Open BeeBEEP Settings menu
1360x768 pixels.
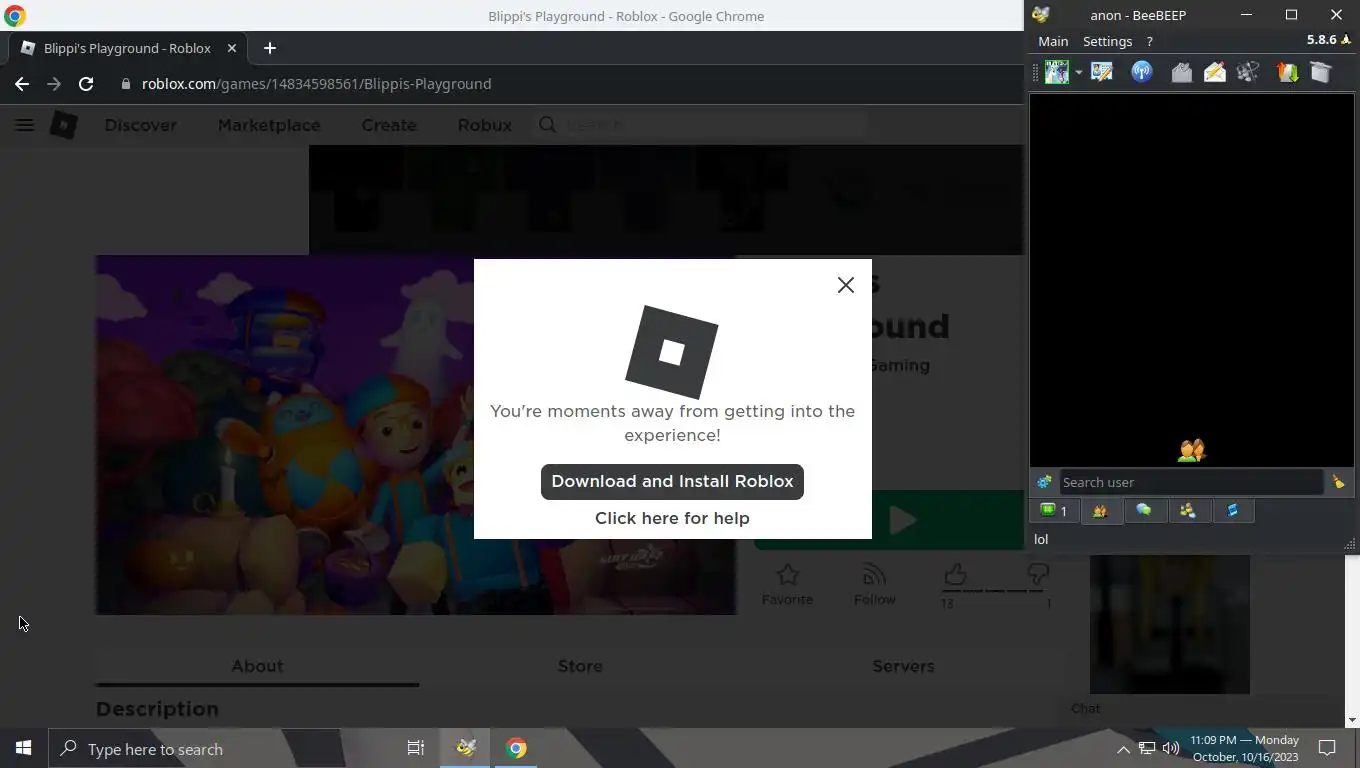pos(1107,41)
